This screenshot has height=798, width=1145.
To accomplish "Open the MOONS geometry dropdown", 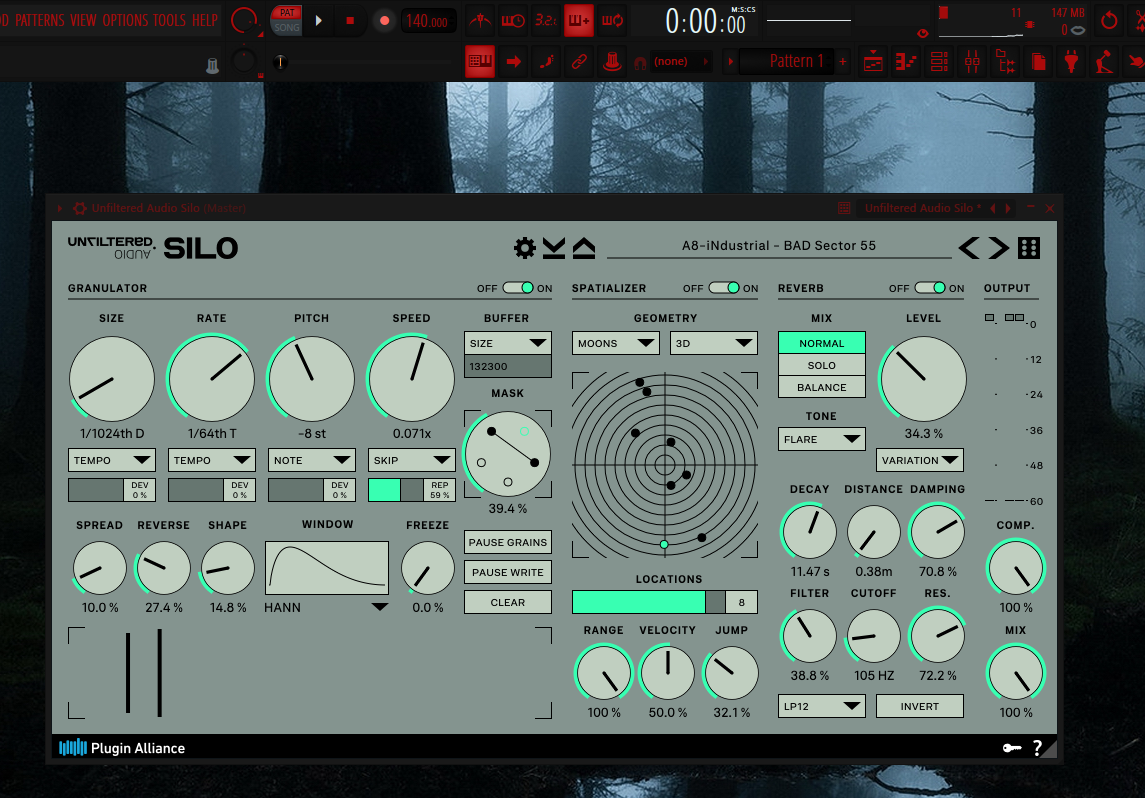I will coord(616,343).
